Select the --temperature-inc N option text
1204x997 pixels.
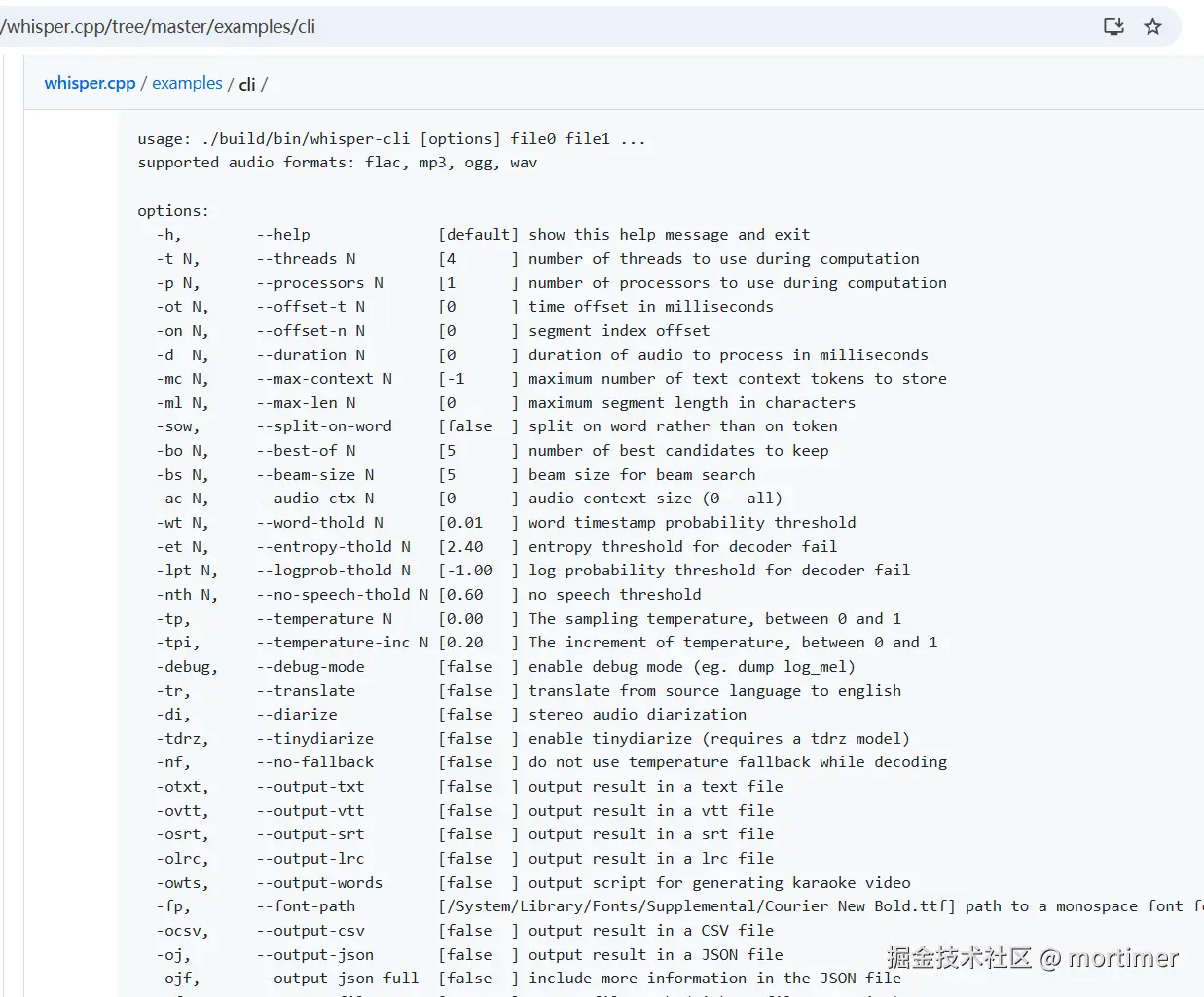[x=343, y=643]
